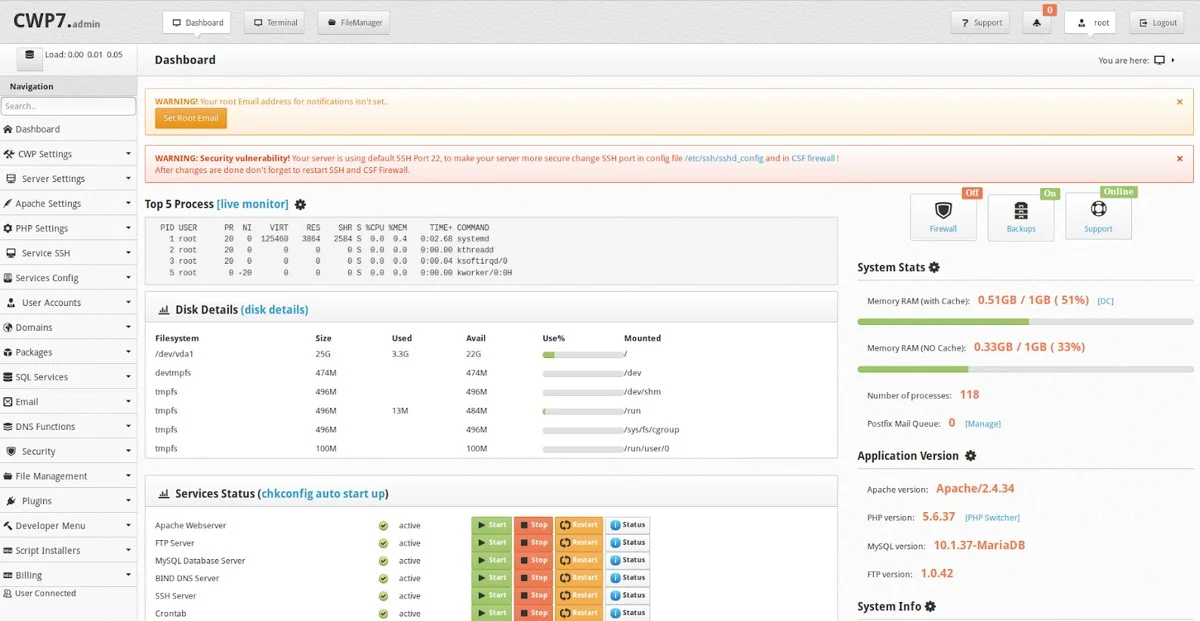Click the notifications bell icon
Viewport: 1200px width, 621px height.
pyautogui.click(x=1037, y=23)
